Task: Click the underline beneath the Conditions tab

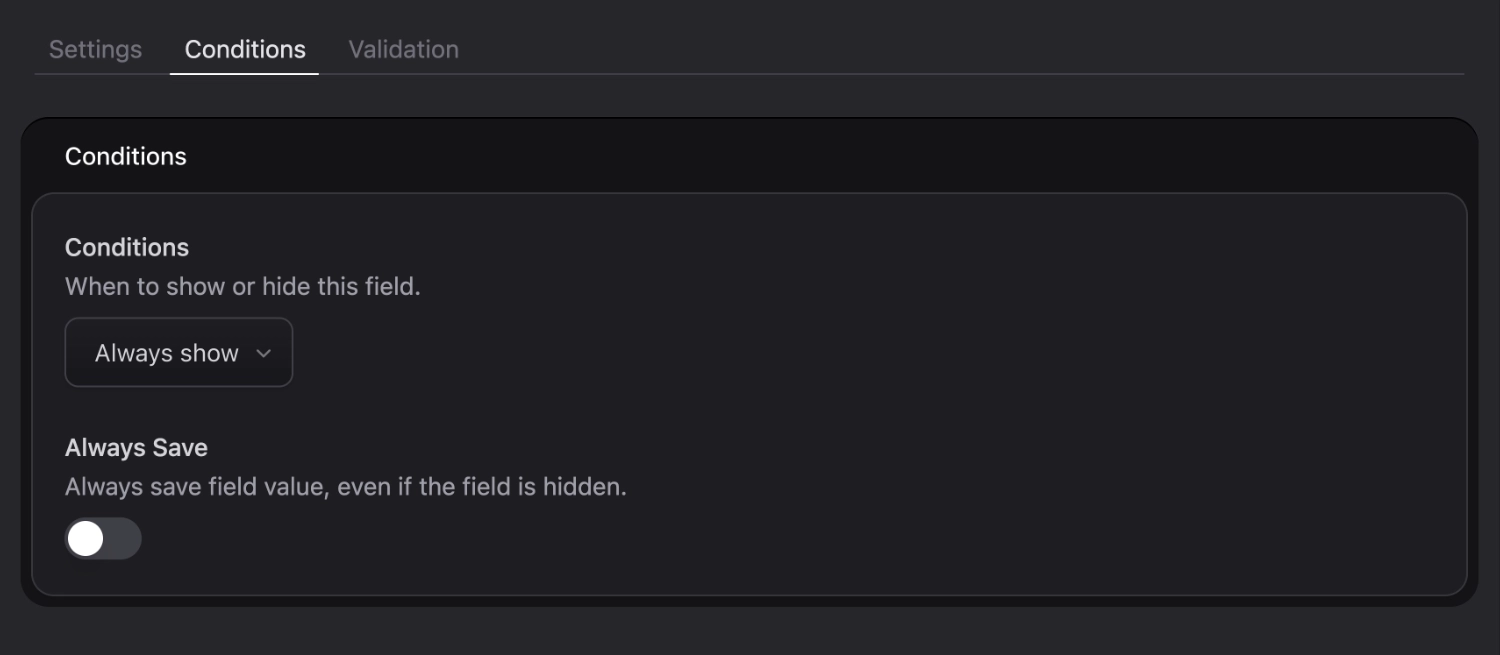Action: (244, 74)
